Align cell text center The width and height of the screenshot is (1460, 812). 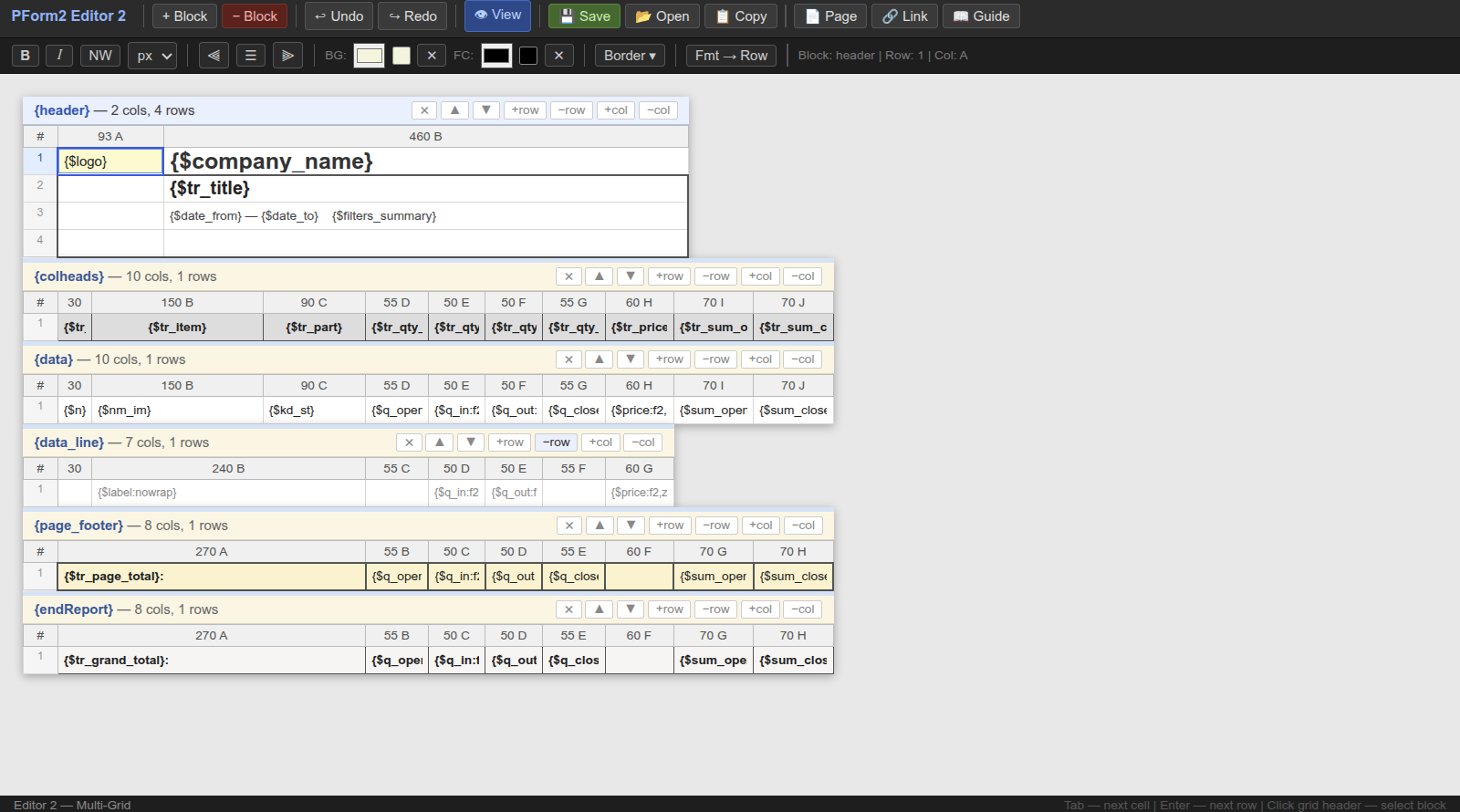click(x=250, y=56)
